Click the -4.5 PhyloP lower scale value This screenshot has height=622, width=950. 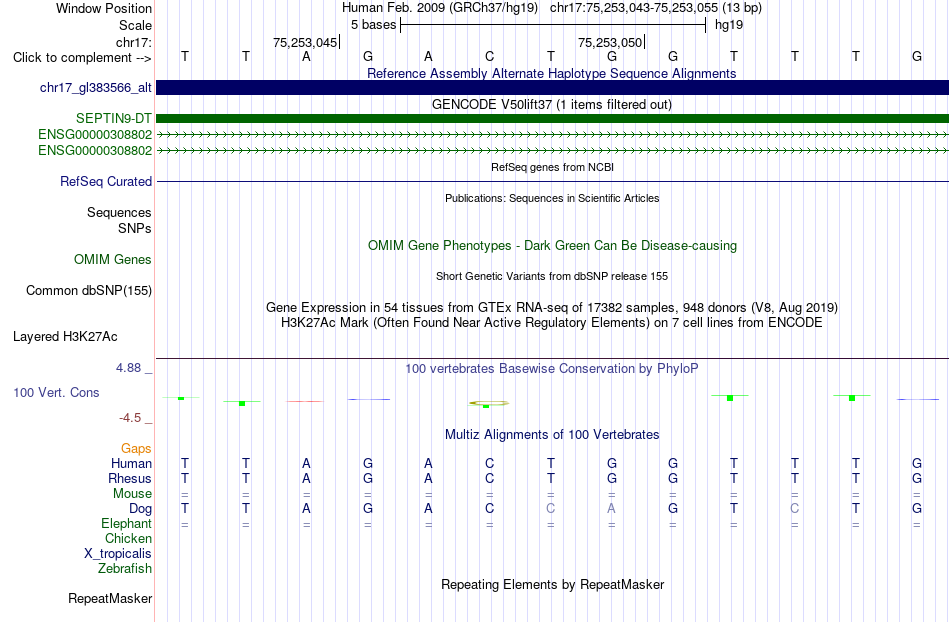click(130, 418)
